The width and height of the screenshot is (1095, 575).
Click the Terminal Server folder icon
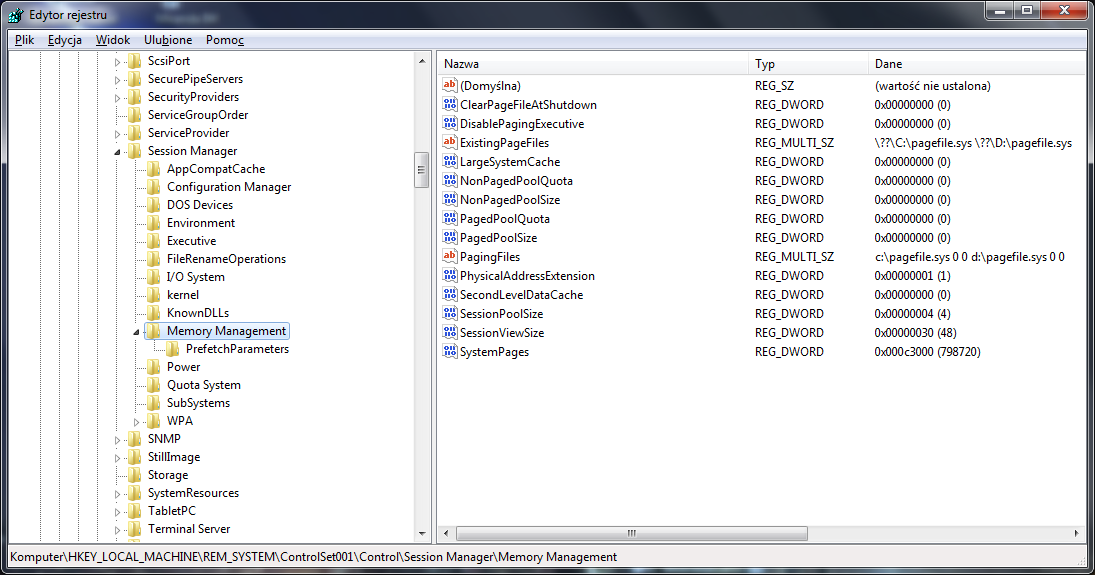pos(135,529)
